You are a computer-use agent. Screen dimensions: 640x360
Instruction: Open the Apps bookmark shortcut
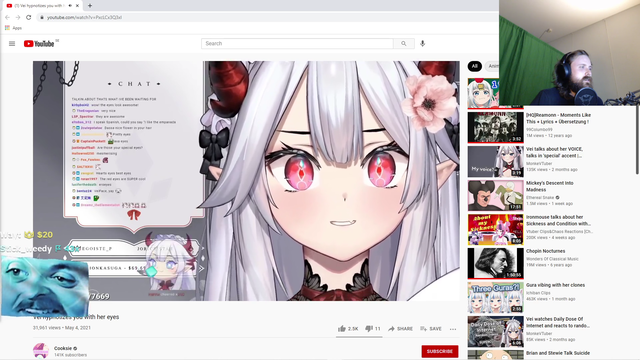(x=13, y=28)
